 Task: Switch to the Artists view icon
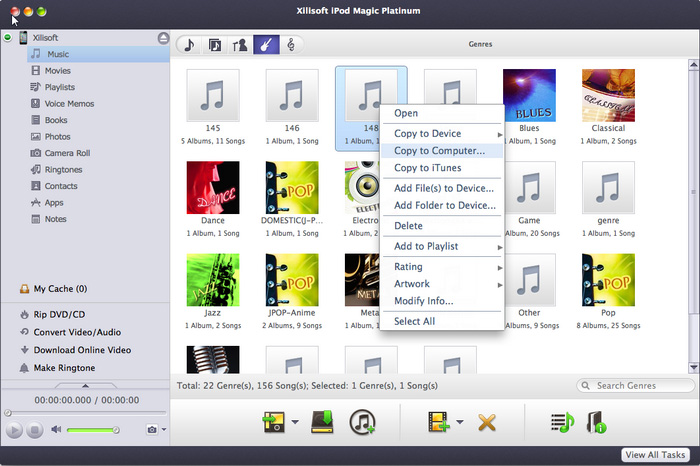coord(240,45)
